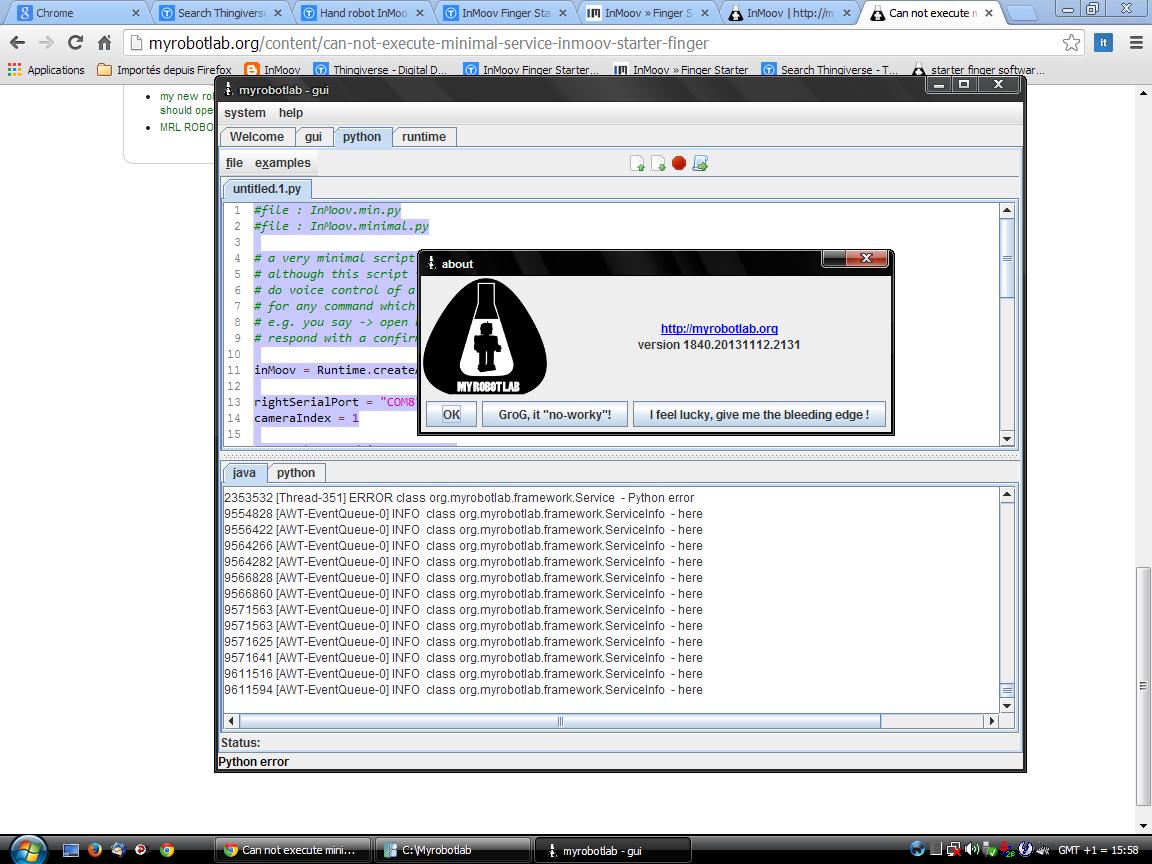Bookmark this page with the star icon
The height and width of the screenshot is (864, 1152).
tap(1071, 43)
